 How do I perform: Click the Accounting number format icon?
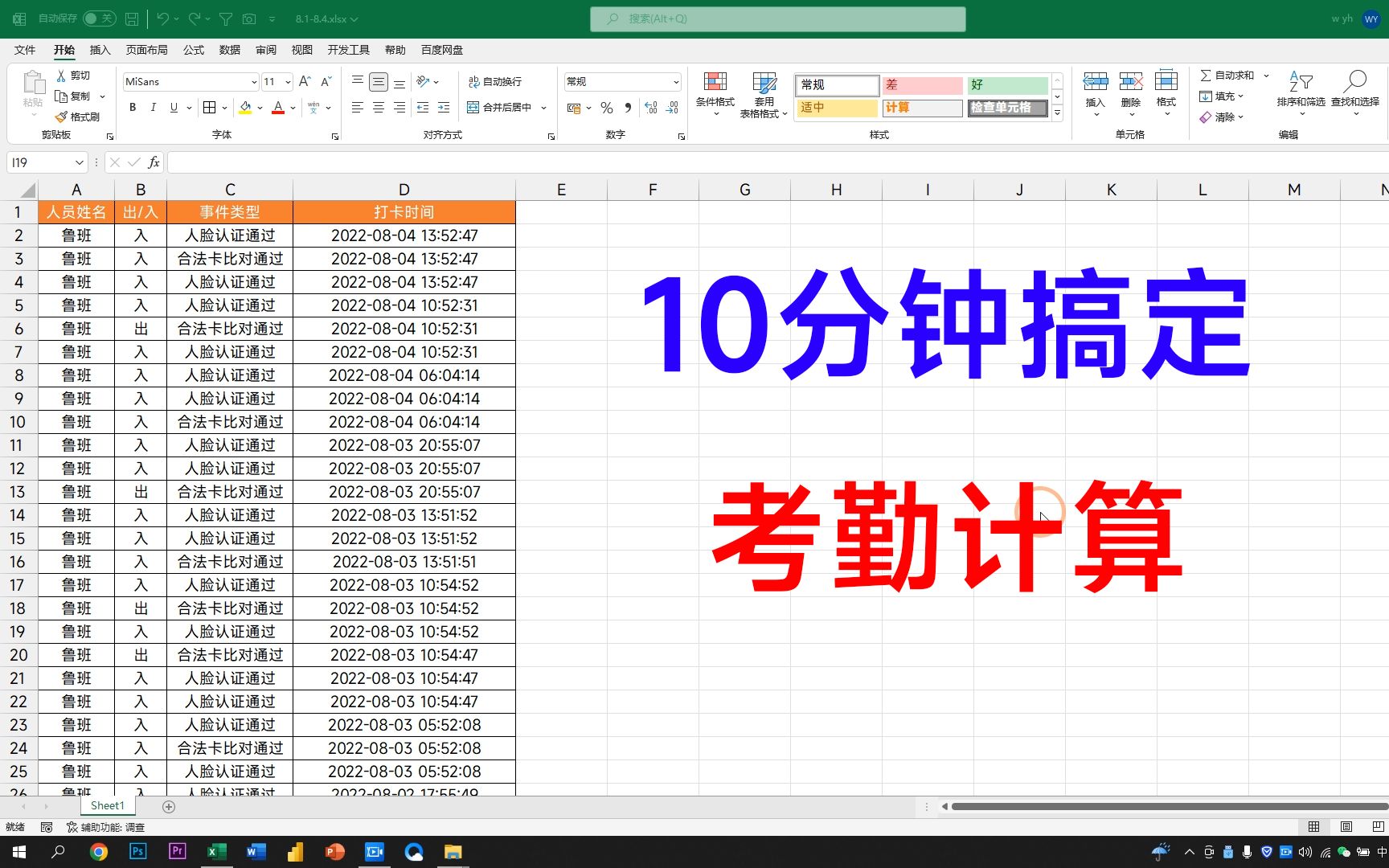coord(574,107)
